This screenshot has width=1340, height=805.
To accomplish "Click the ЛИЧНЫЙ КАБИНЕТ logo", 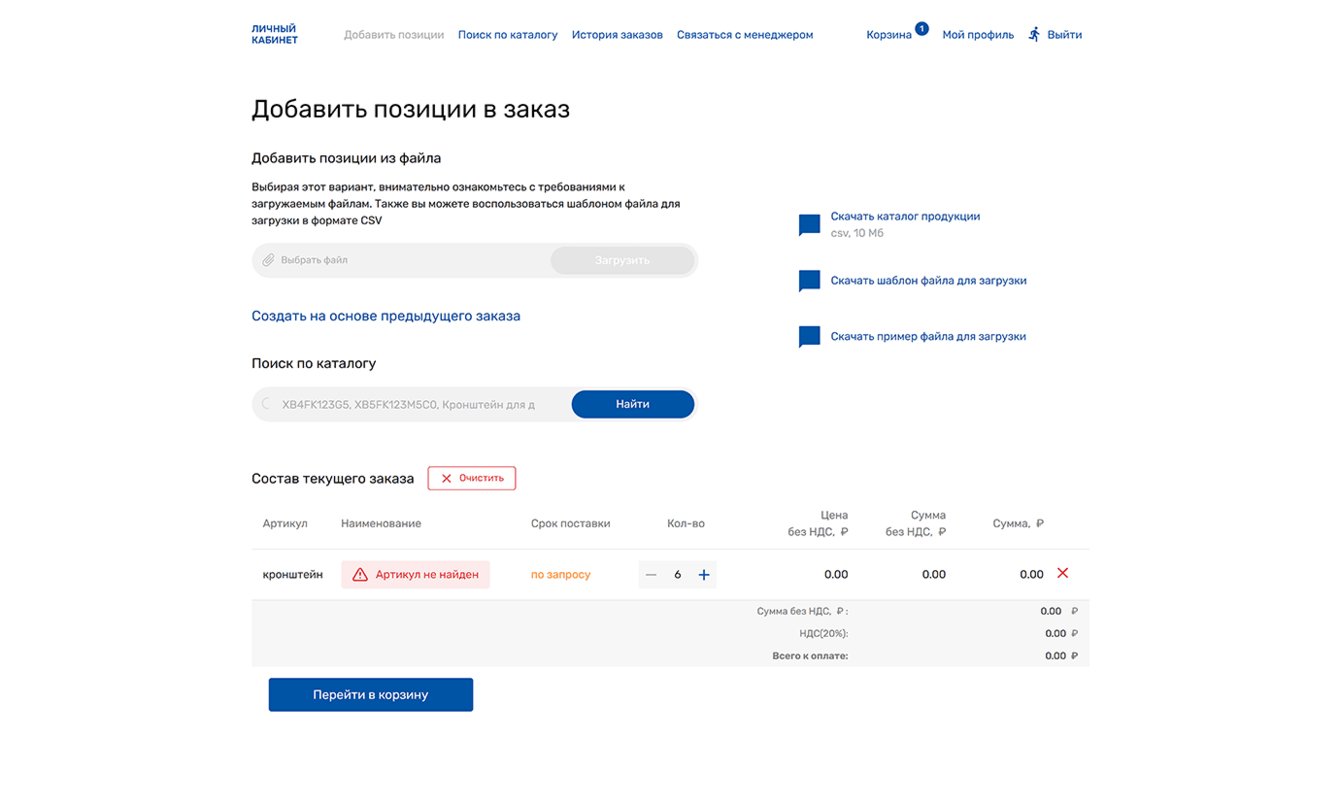I will tap(275, 34).
